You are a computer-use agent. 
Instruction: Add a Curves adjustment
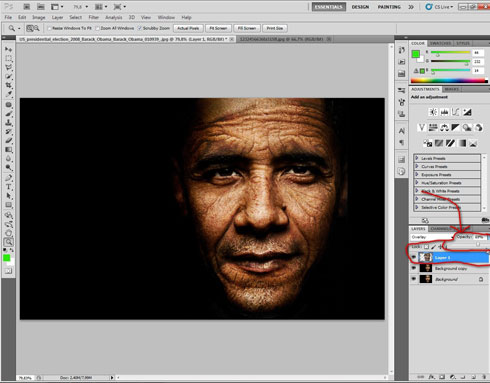coord(456,112)
